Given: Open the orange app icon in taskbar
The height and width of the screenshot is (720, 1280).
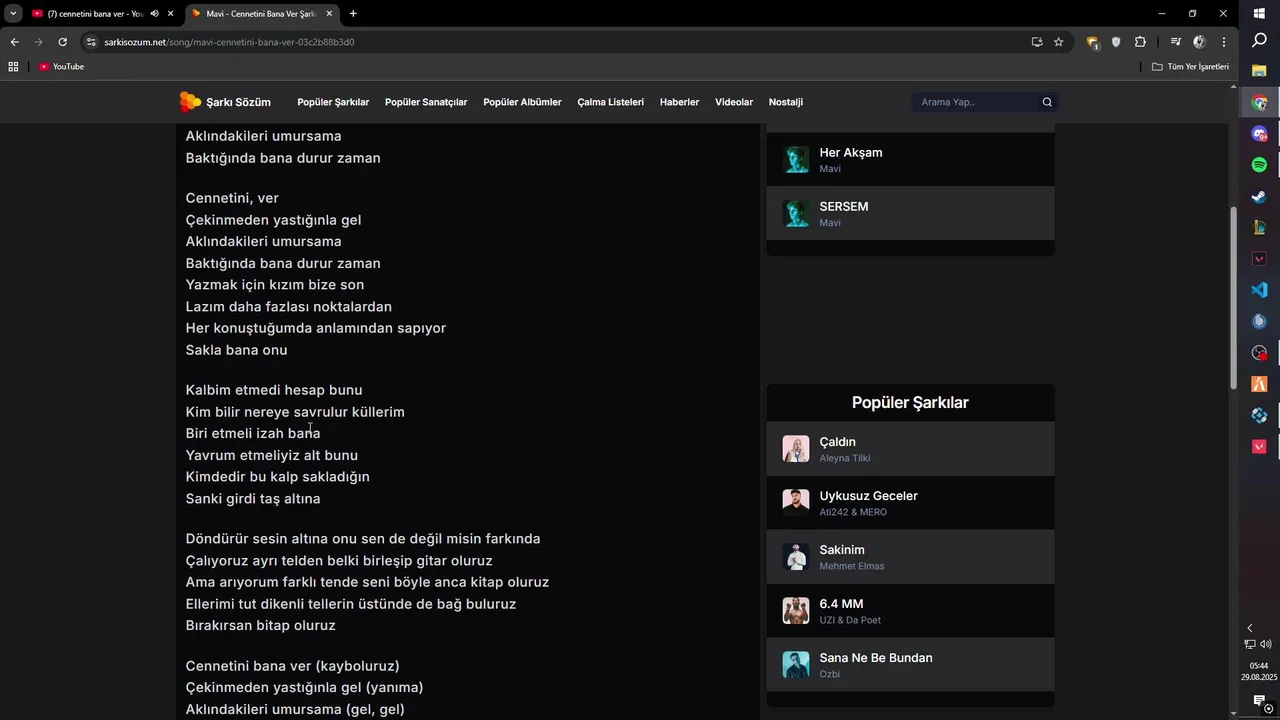Looking at the screenshot, I should 1260,384.
